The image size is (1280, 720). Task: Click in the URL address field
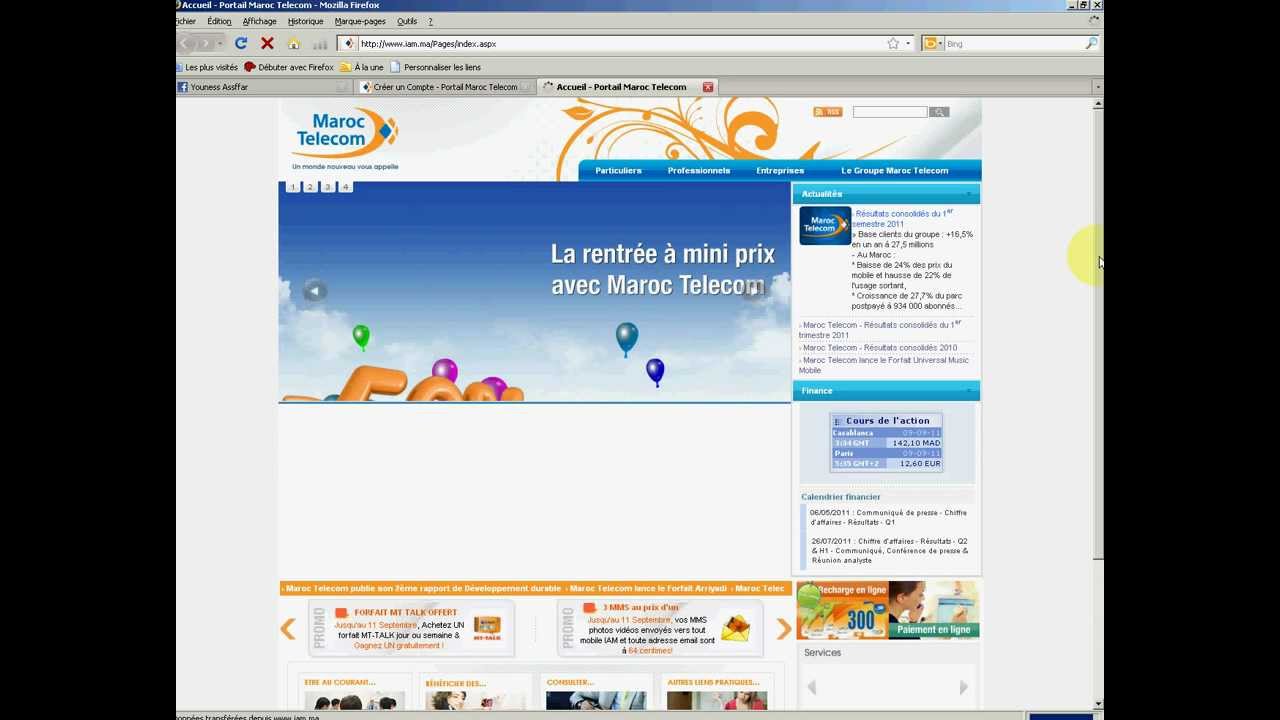coord(620,43)
